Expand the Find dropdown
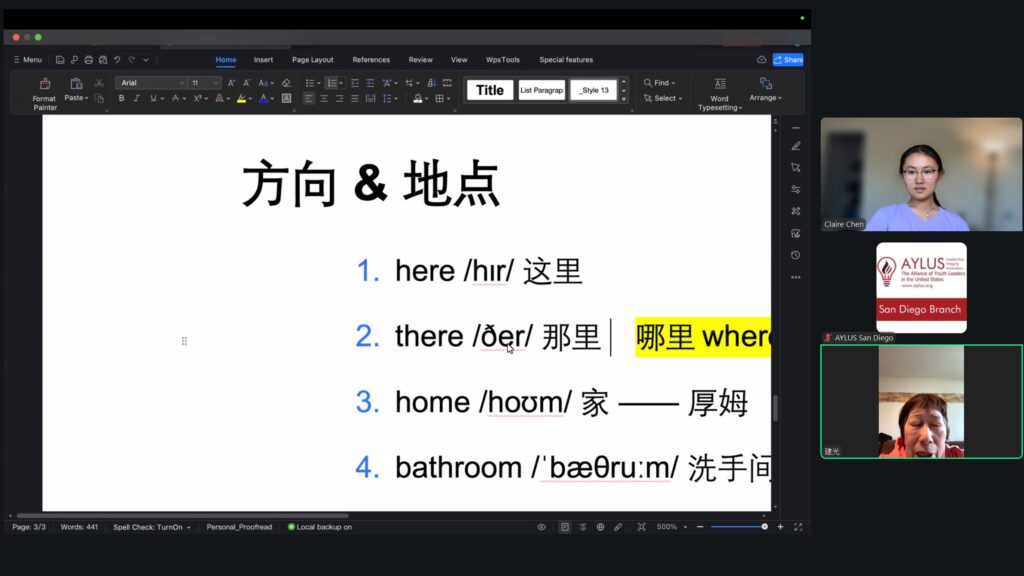 tap(660, 83)
